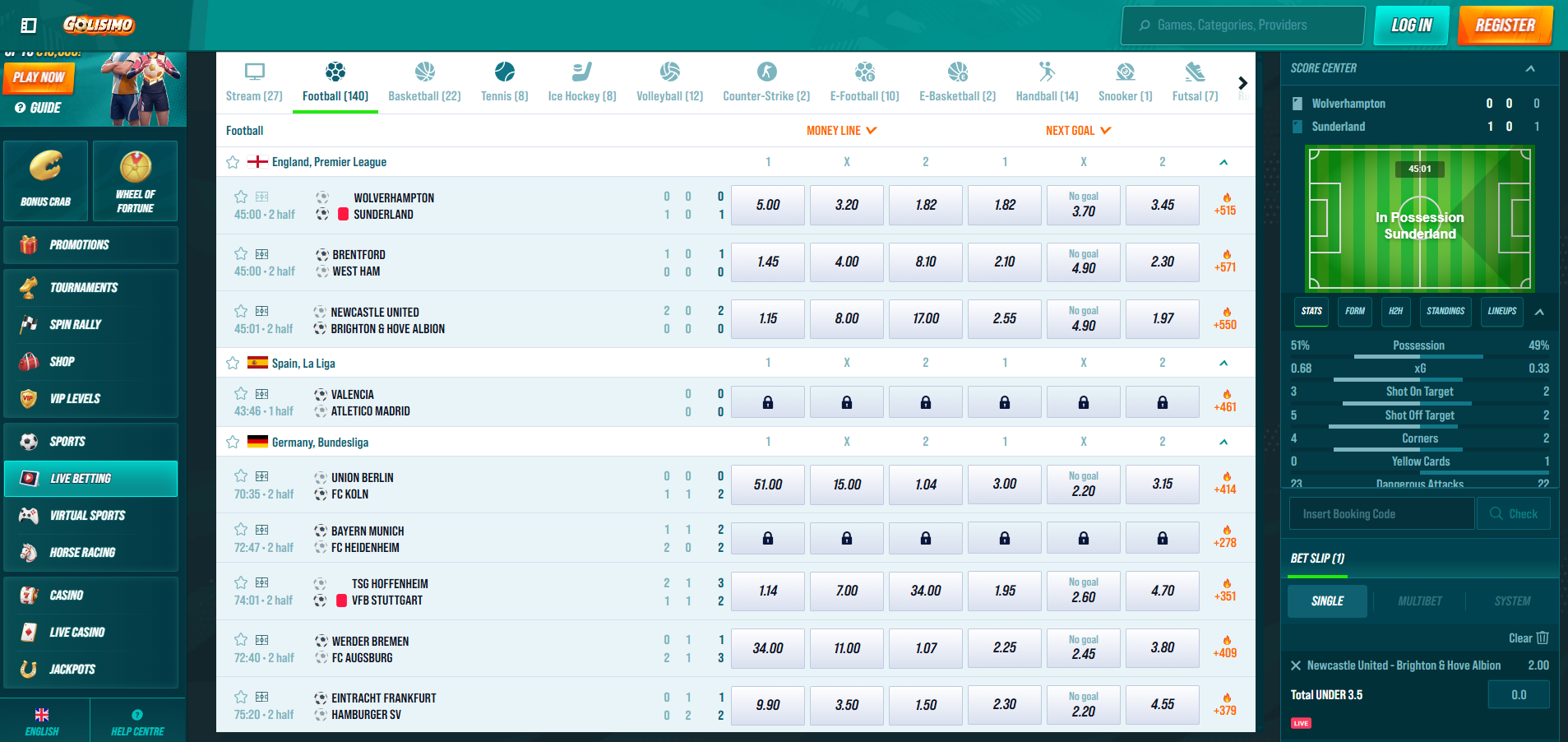Image resolution: width=1568 pixels, height=742 pixels.
Task: Click the PLAY NOW banner button
Action: [39, 77]
